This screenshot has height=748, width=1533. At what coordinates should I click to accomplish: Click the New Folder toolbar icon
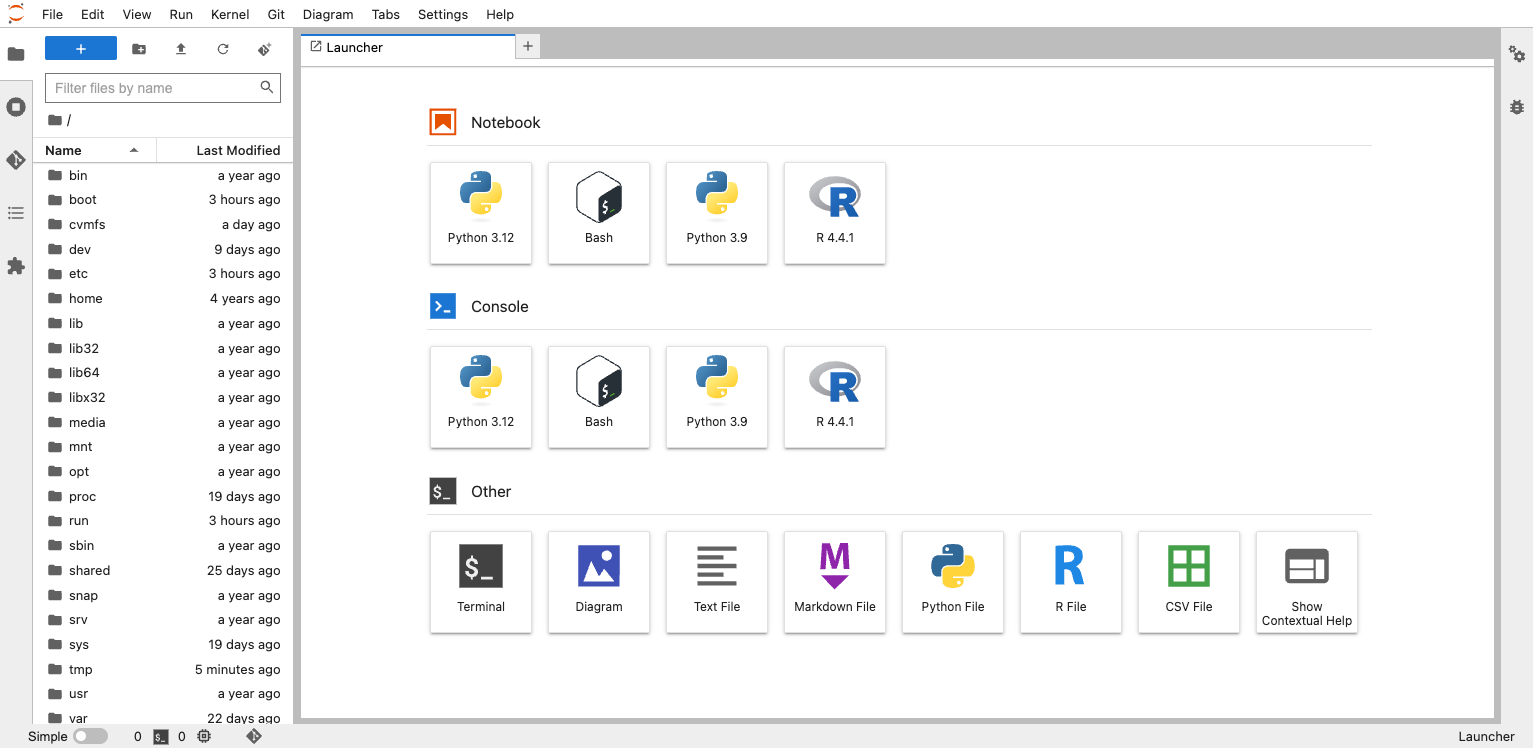coord(139,49)
